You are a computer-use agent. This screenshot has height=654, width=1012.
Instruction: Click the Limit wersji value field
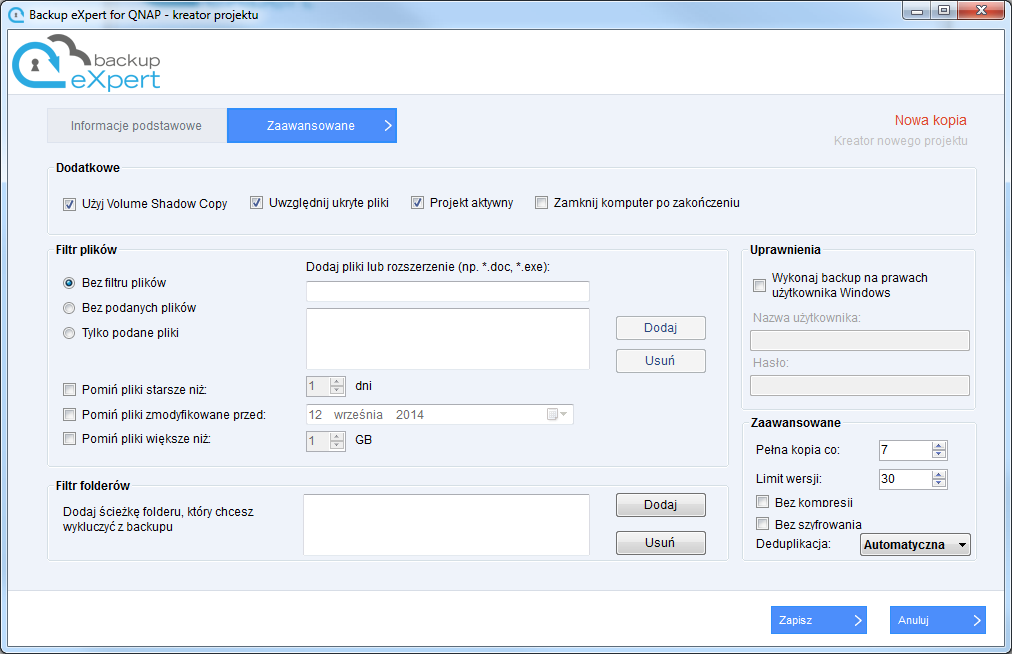pyautogui.click(x=906, y=479)
